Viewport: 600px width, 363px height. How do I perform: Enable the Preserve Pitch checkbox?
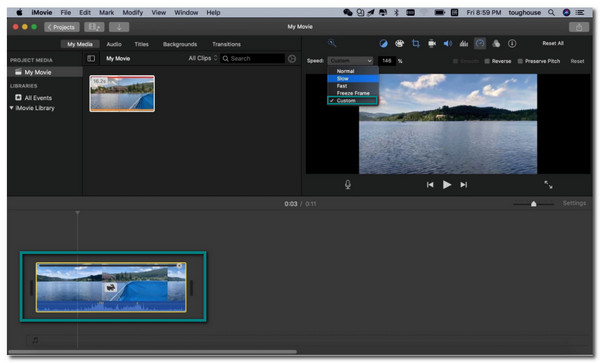(520, 61)
